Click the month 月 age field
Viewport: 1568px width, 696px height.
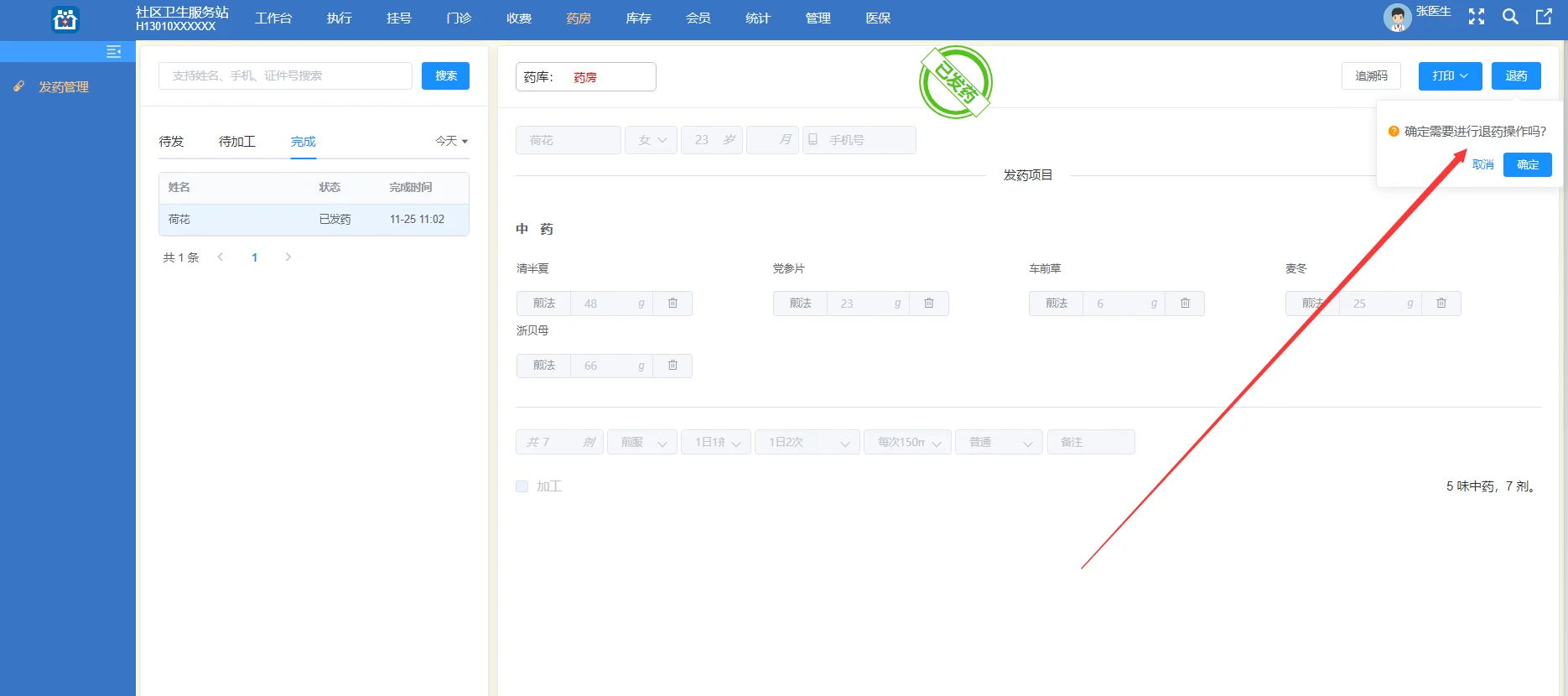coord(772,140)
